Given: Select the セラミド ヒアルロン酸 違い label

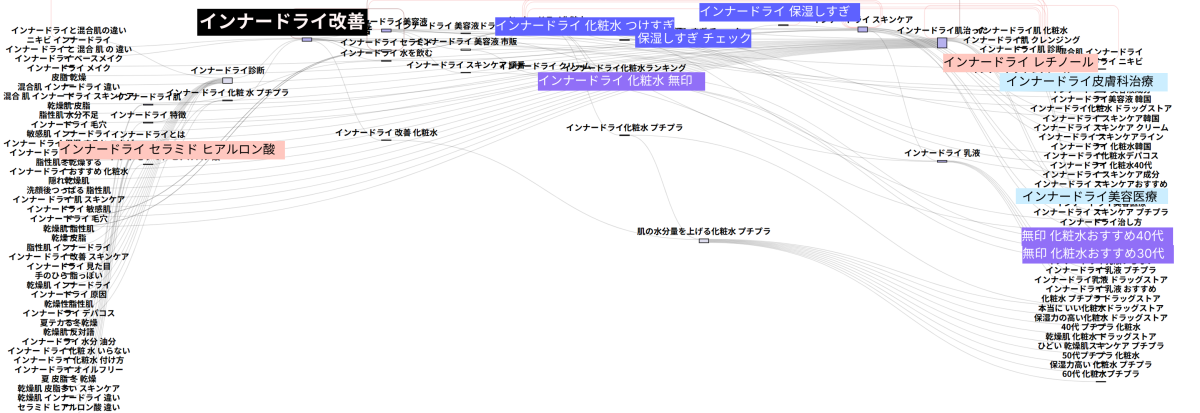Looking at the screenshot, I should (68, 407).
